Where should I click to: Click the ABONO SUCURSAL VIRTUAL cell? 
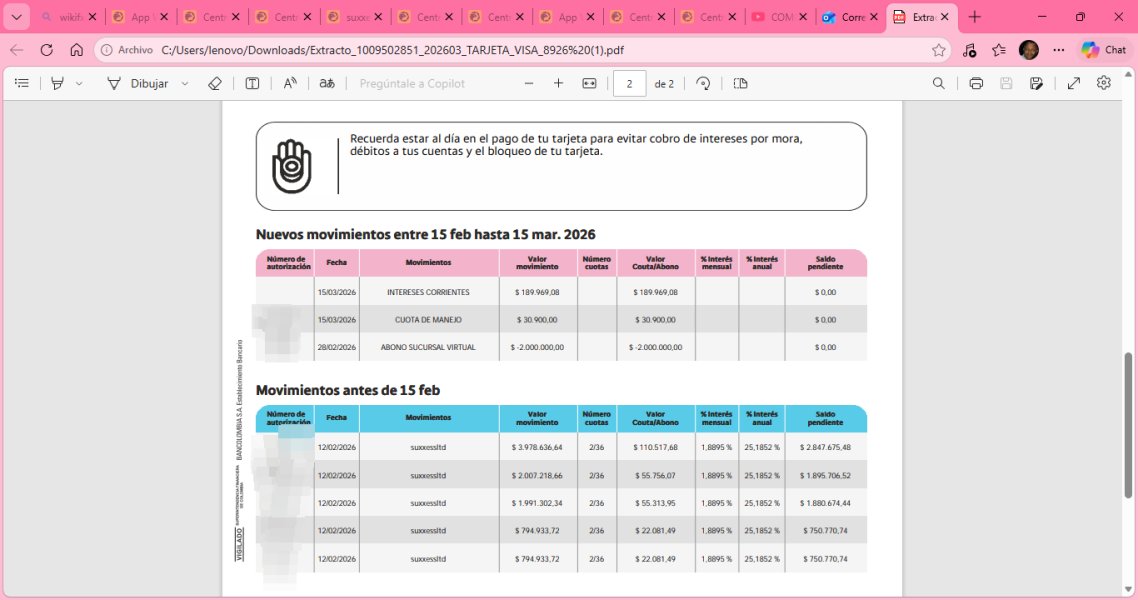pyautogui.click(x=428, y=348)
